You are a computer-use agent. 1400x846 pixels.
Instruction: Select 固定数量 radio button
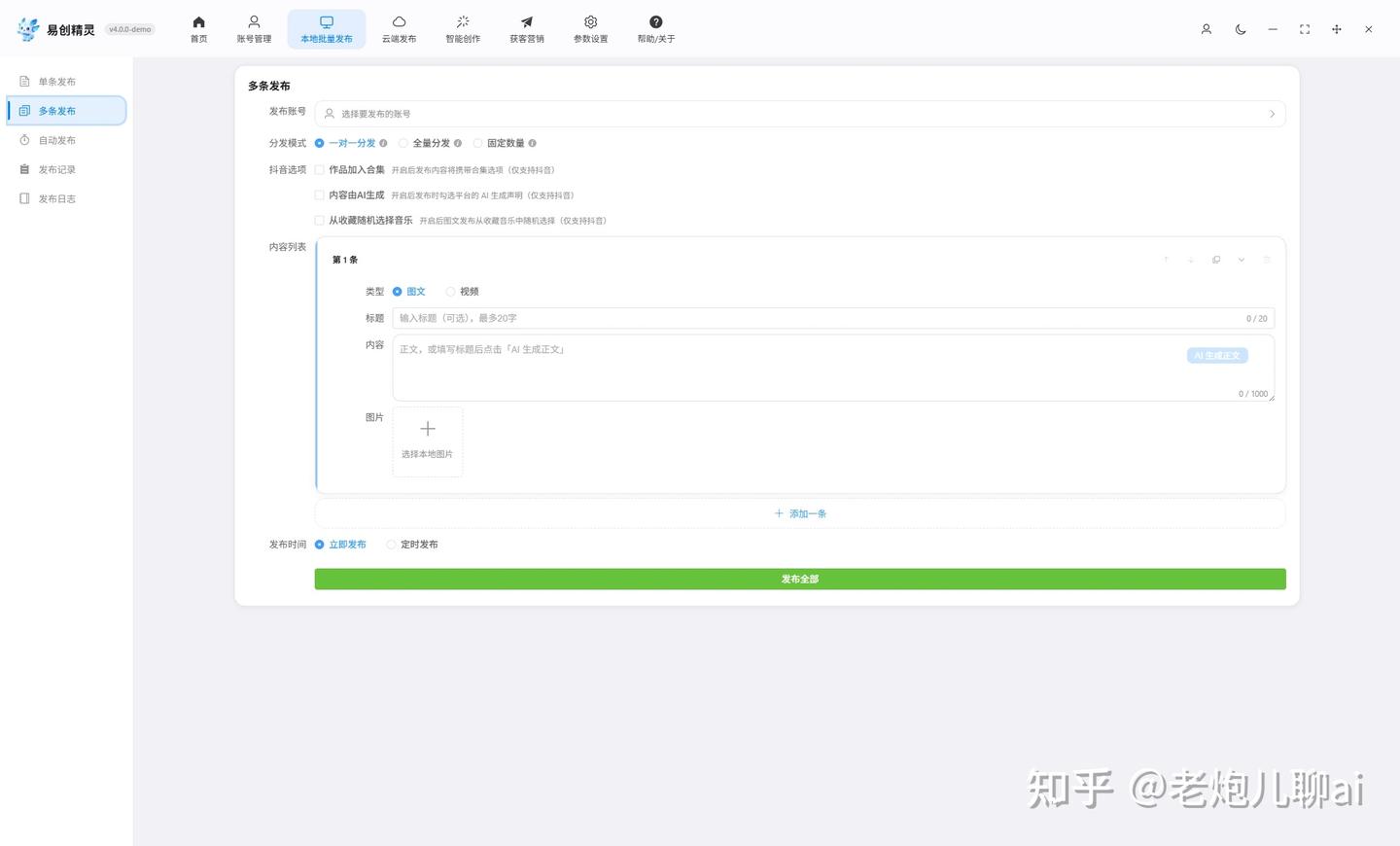[477, 143]
